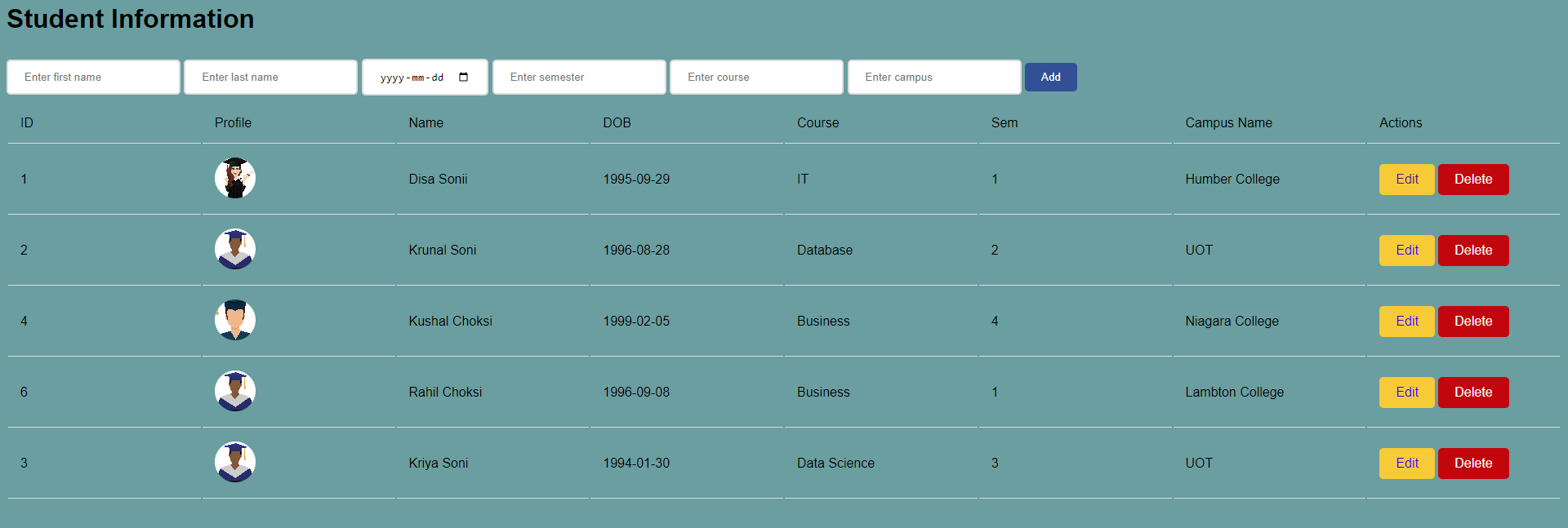Delete the Krunal Soni record

click(1472, 251)
